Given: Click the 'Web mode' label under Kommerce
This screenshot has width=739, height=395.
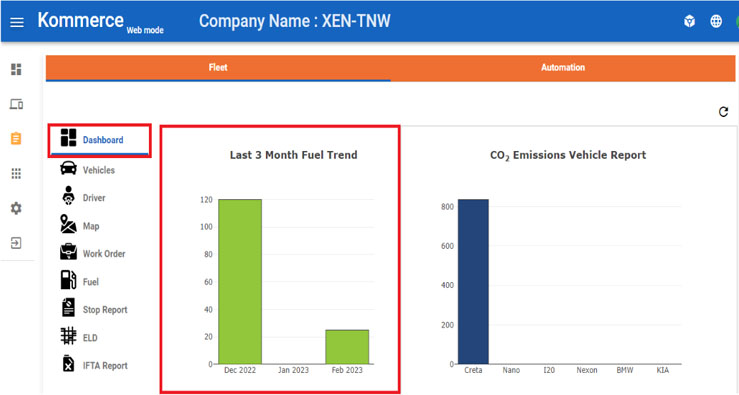Looking at the screenshot, I should click(145, 30).
